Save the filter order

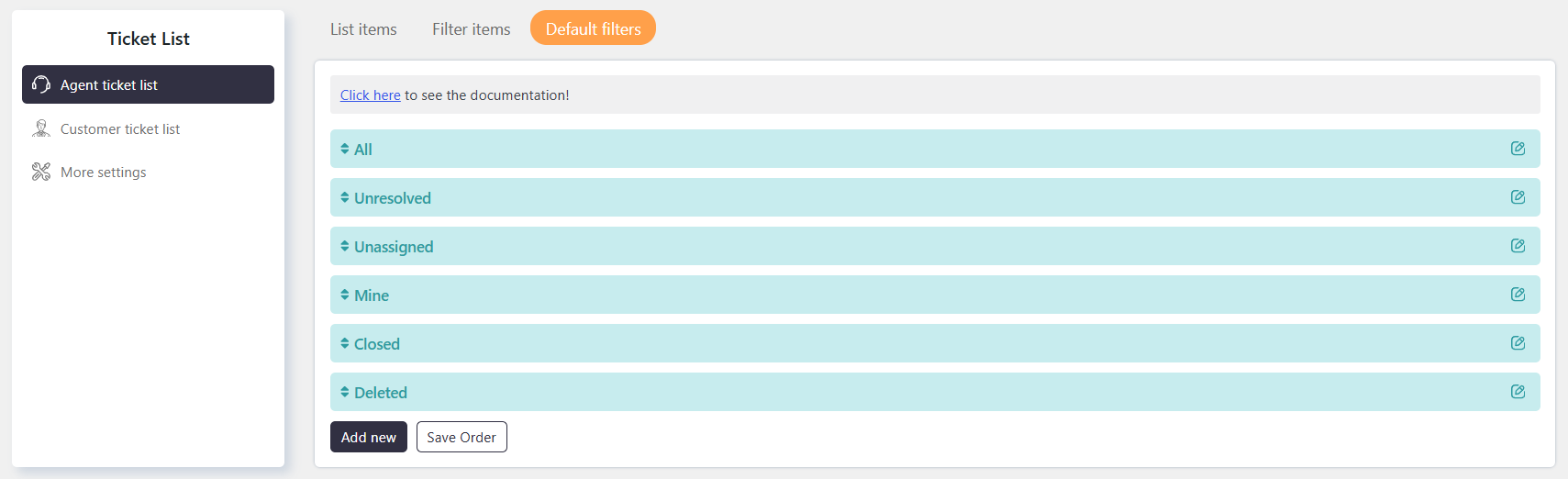coord(462,437)
